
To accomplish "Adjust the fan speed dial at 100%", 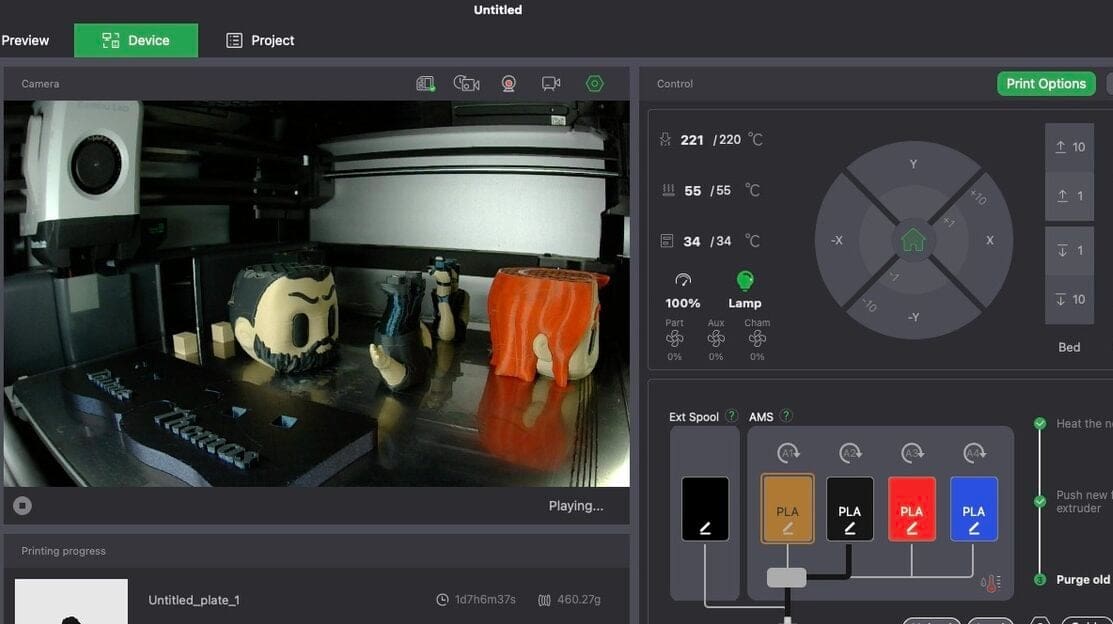I will (x=682, y=280).
